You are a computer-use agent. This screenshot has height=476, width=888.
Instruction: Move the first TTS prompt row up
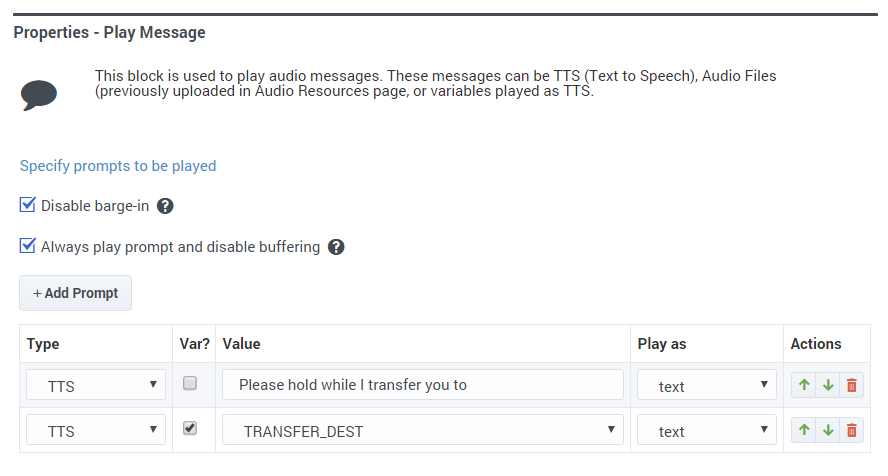tap(804, 385)
